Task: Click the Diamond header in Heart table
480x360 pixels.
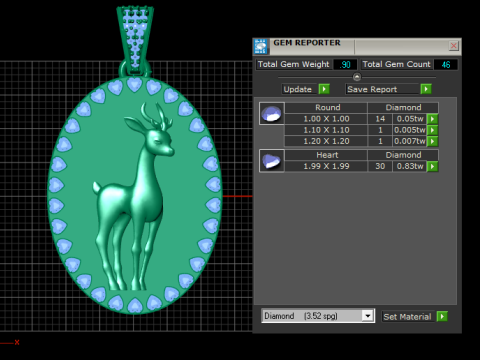Action: 403,155
